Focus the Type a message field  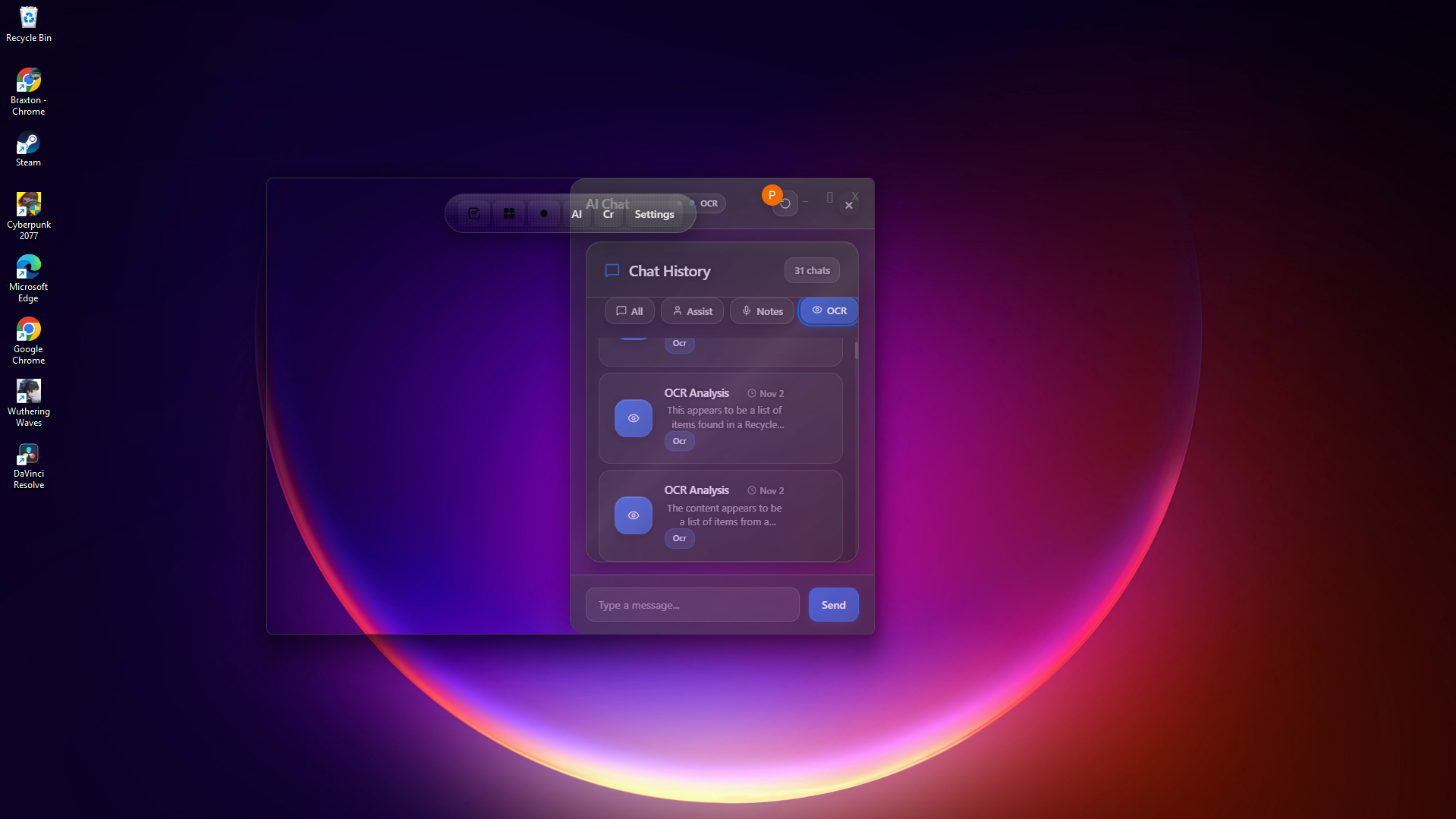pos(692,605)
